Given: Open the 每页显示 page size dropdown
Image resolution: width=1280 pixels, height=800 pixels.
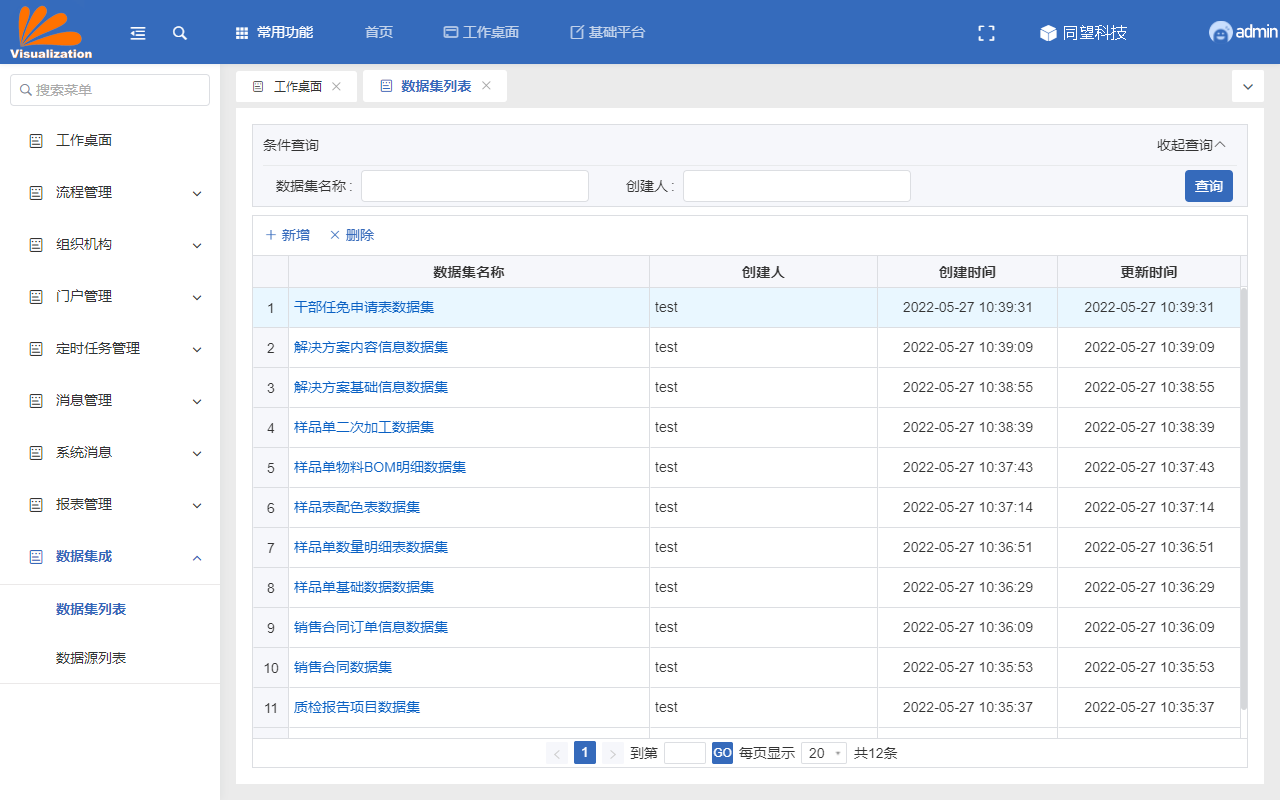Looking at the screenshot, I should click(824, 753).
